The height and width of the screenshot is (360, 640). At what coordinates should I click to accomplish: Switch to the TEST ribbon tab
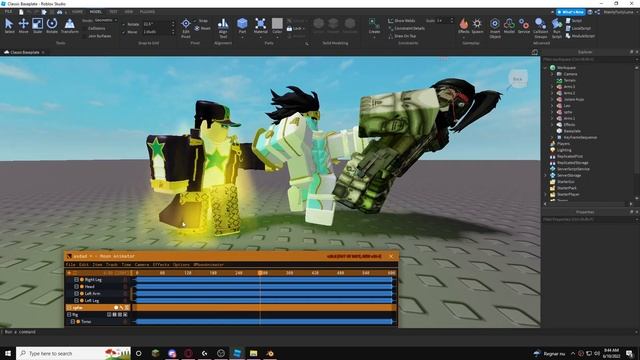113,12
